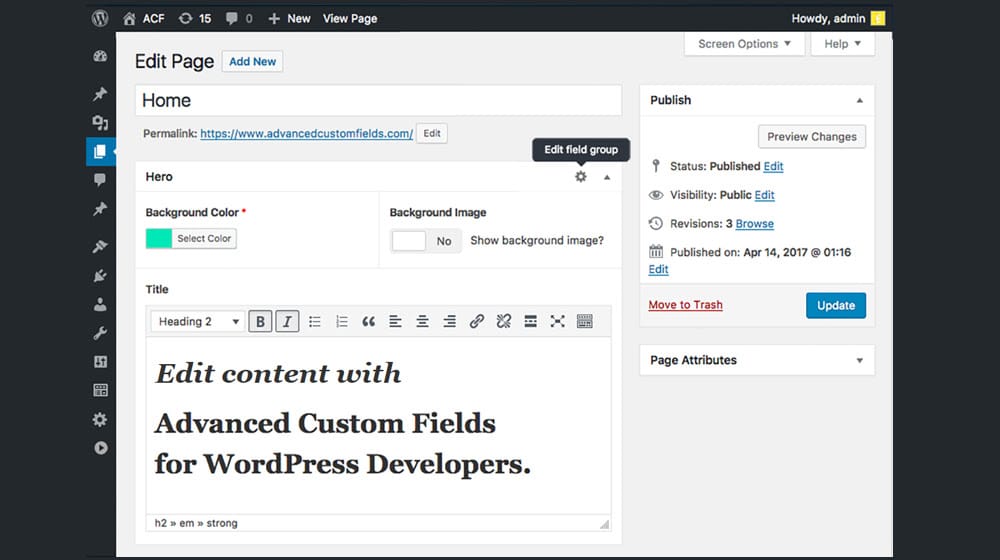Viewport: 1000px width, 560px height.
Task: Click the Home page title field
Action: (378, 100)
